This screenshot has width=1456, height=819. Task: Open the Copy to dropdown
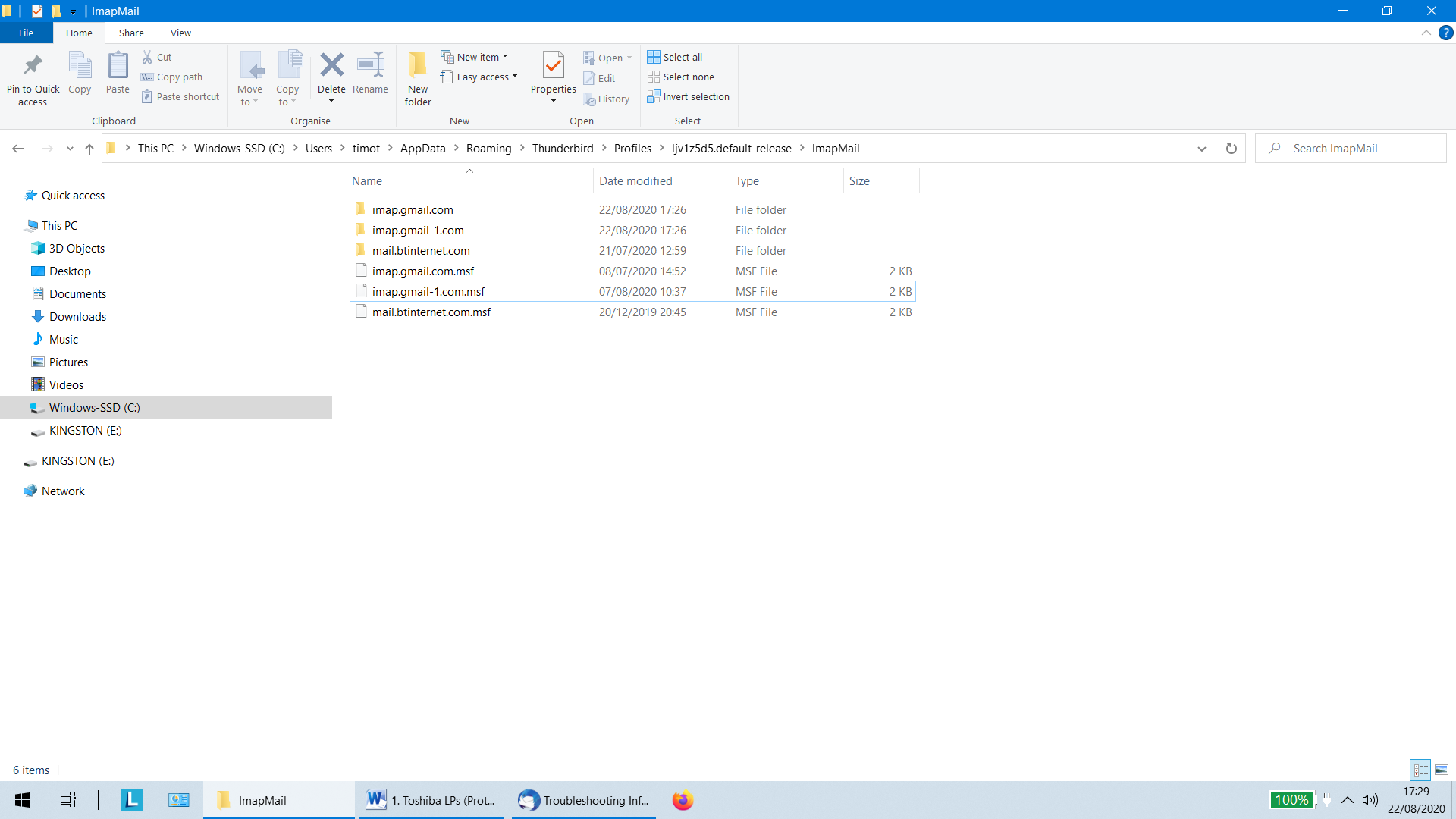(x=287, y=79)
